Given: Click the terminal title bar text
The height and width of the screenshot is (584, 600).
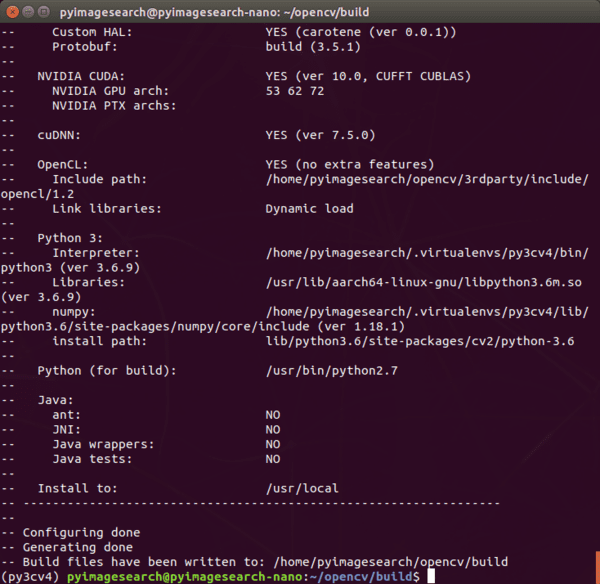Looking at the screenshot, I should click(214, 12).
